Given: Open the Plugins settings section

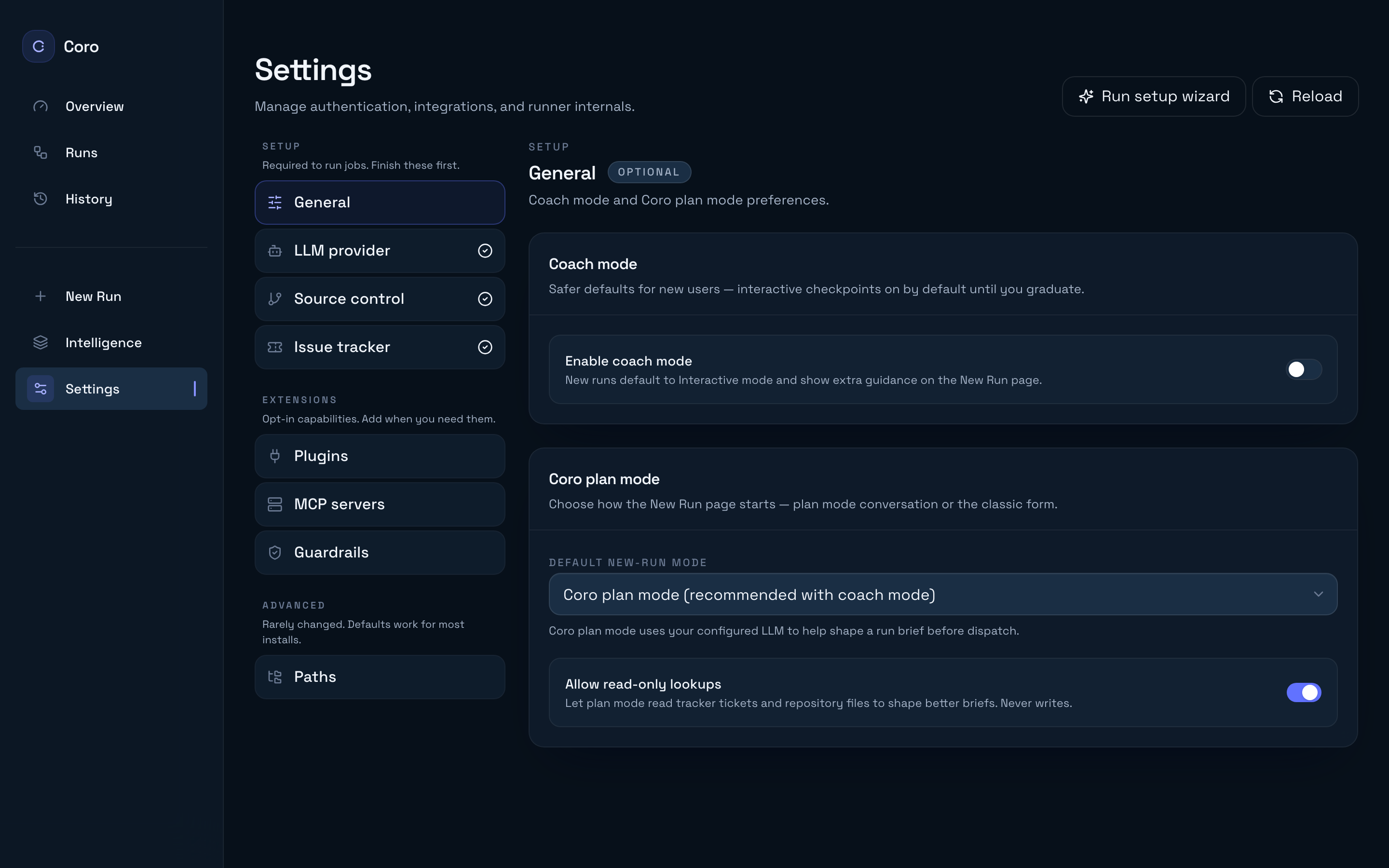Looking at the screenshot, I should (x=380, y=456).
